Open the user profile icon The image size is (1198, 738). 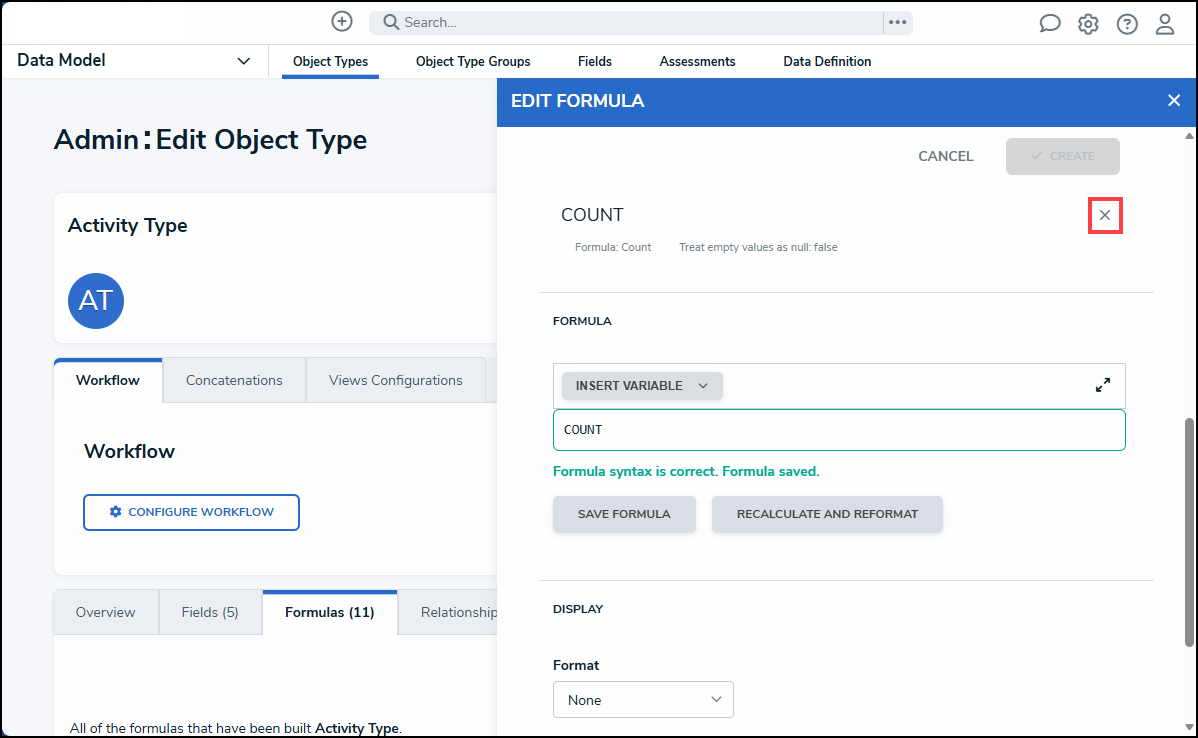point(1165,24)
